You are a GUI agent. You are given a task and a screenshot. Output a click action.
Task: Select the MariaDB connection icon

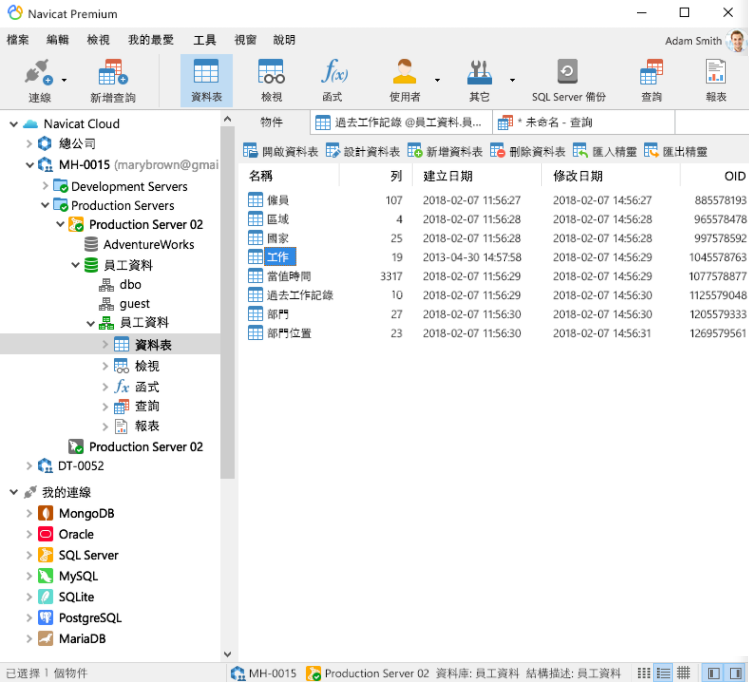(45, 639)
